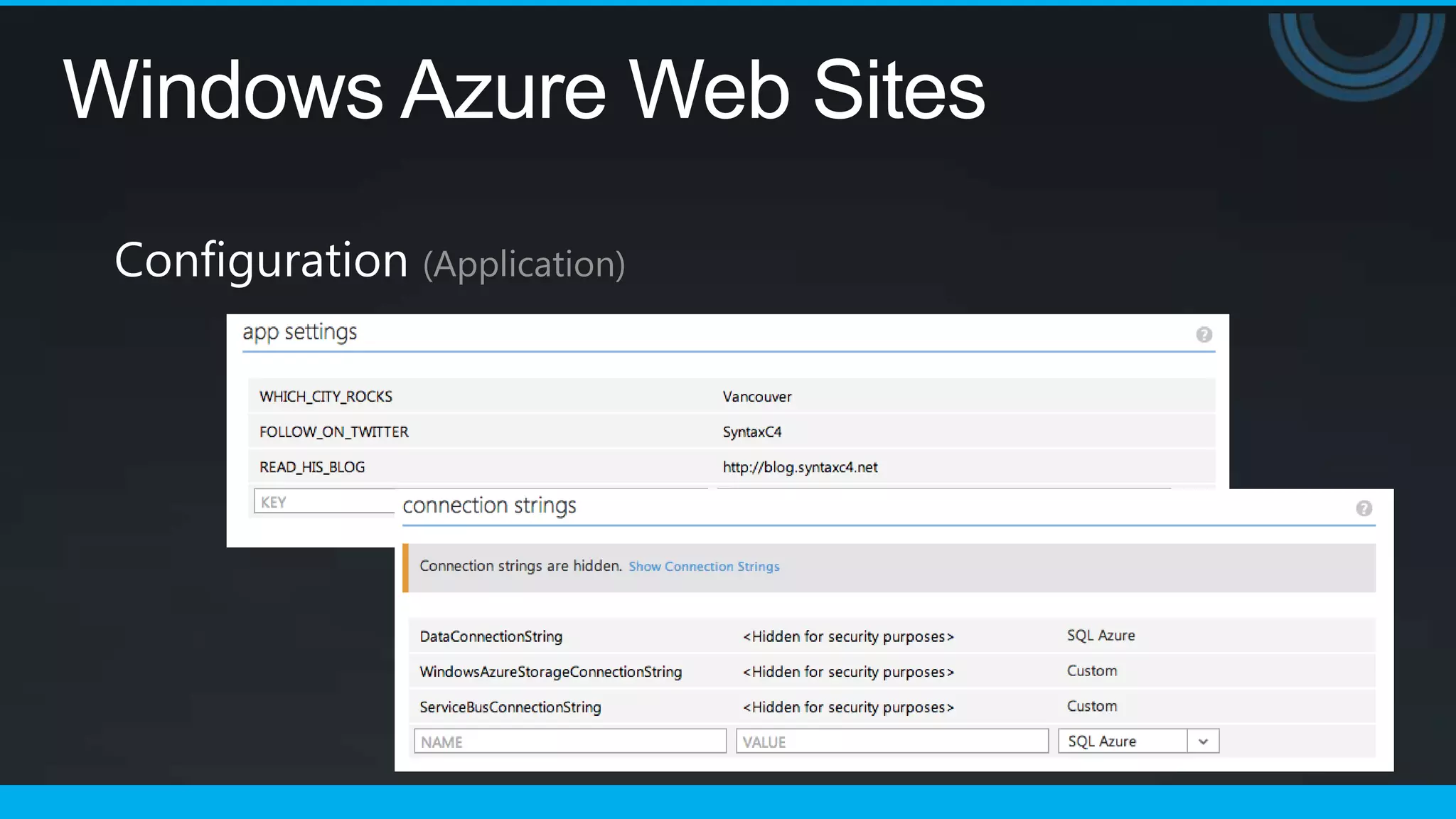Click Custom type of ServiceBusConnectionString

tap(1092, 706)
